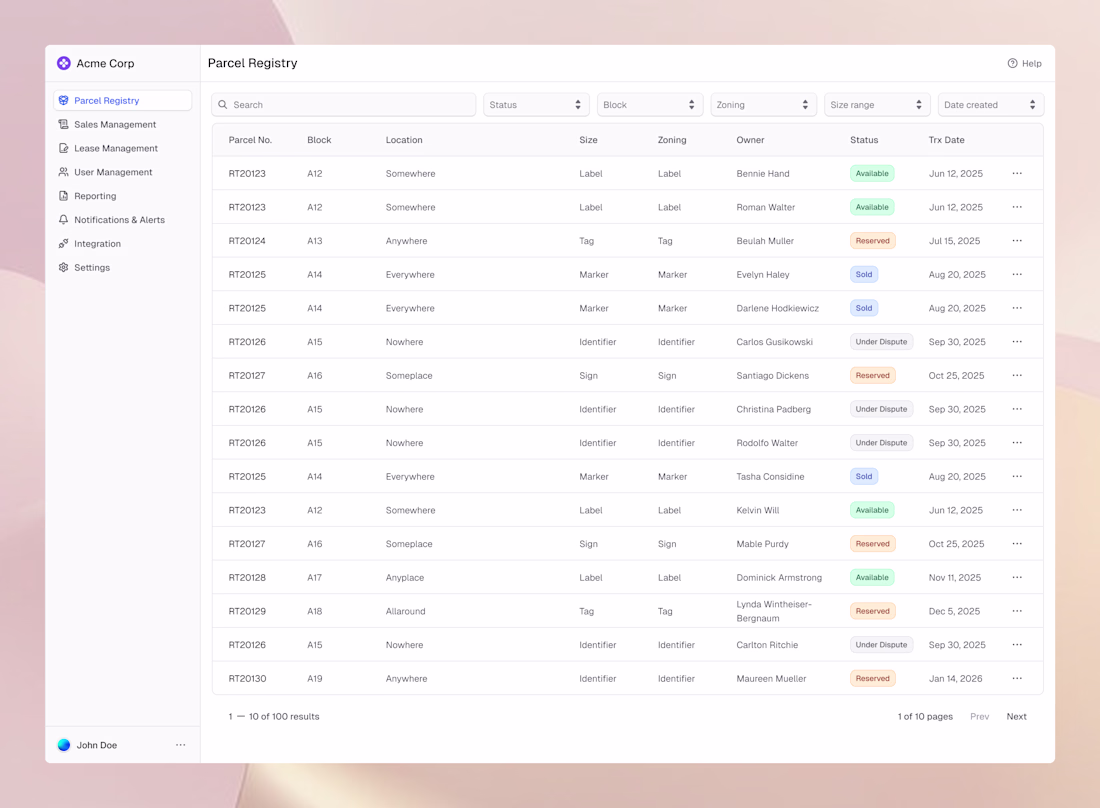Click John Doe user name

(97, 745)
